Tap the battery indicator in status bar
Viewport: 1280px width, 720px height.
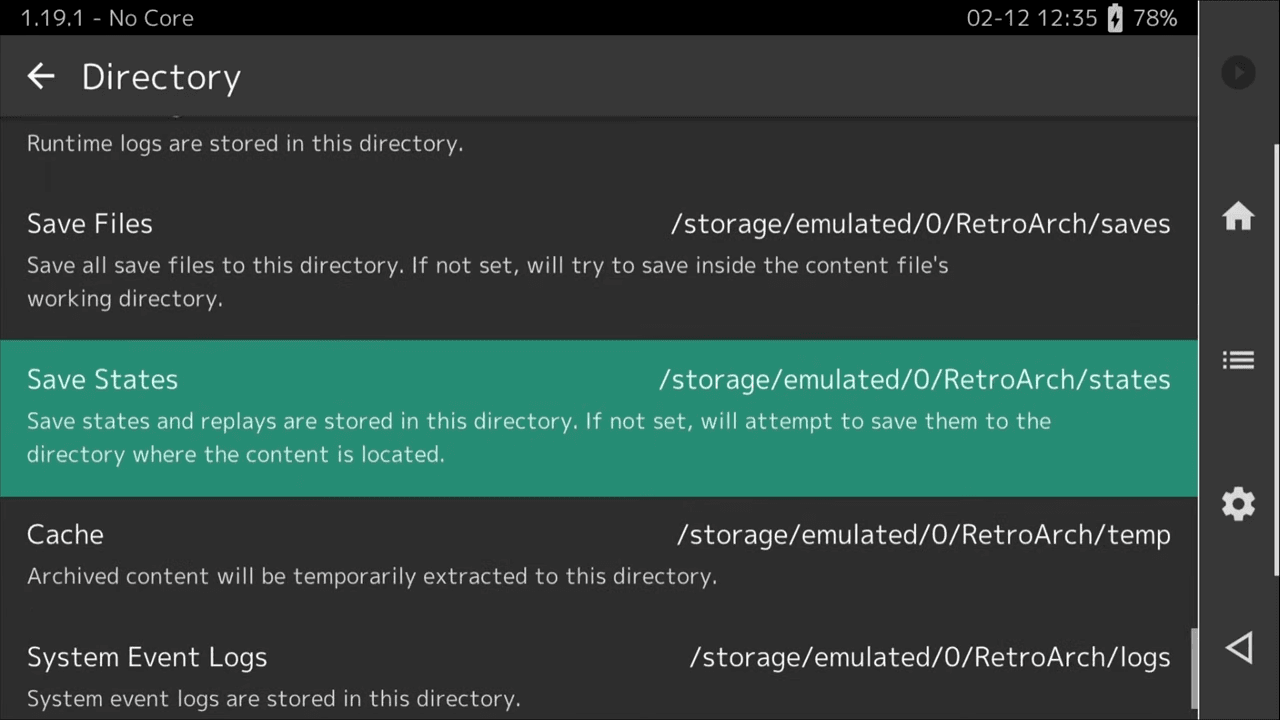pyautogui.click(x=1114, y=18)
